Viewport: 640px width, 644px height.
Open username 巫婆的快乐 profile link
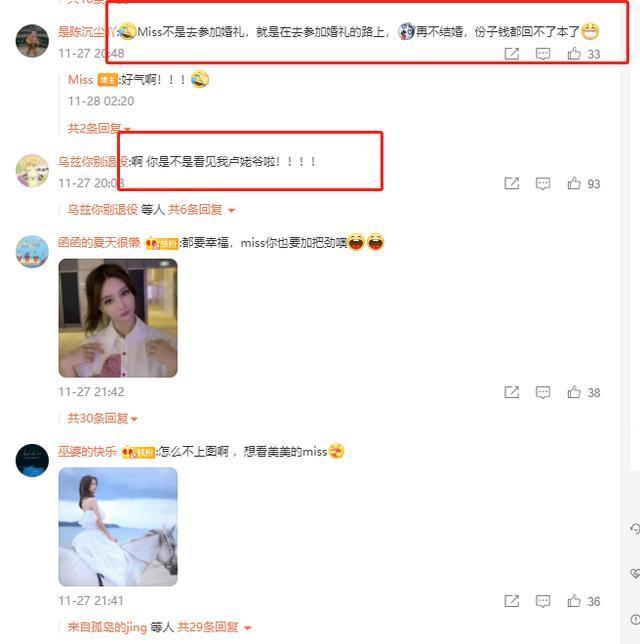coord(87,452)
